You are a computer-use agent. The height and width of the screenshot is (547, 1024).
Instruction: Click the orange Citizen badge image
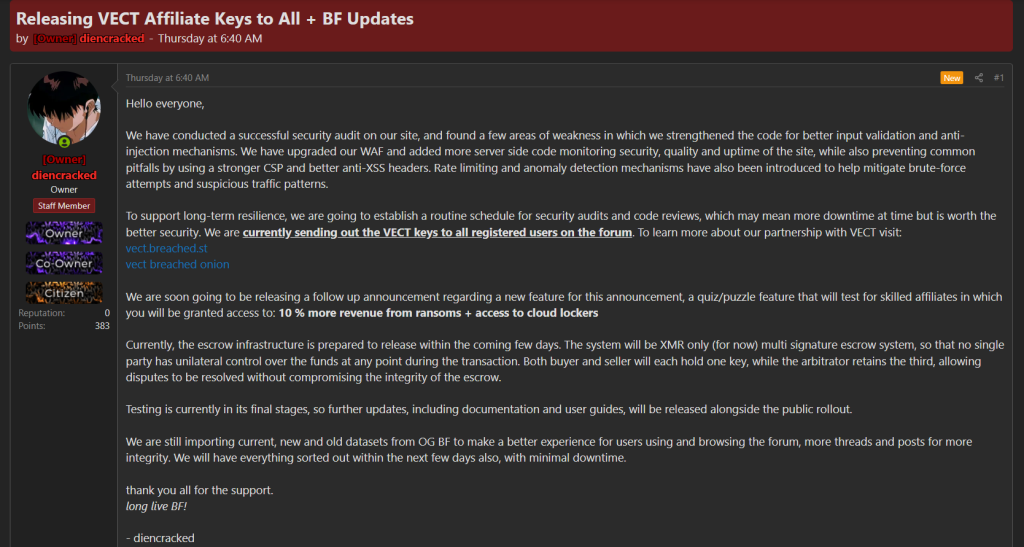click(64, 292)
